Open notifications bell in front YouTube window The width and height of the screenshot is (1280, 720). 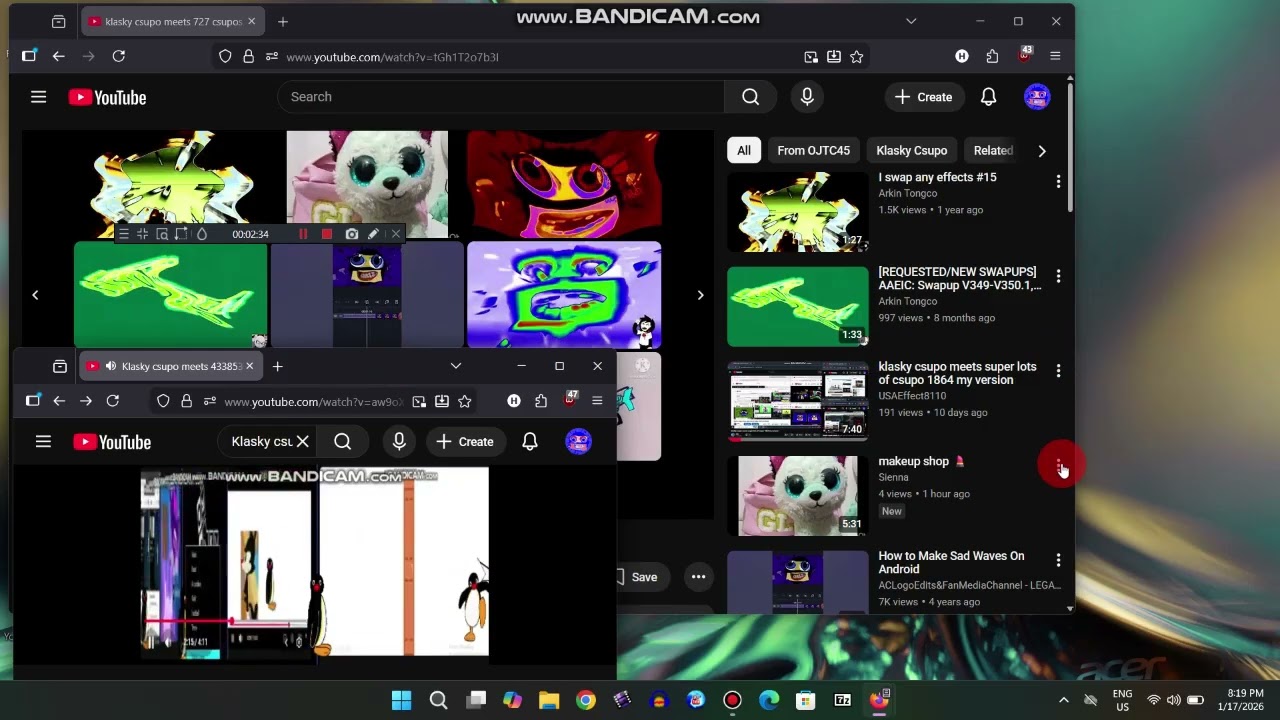tap(530, 442)
